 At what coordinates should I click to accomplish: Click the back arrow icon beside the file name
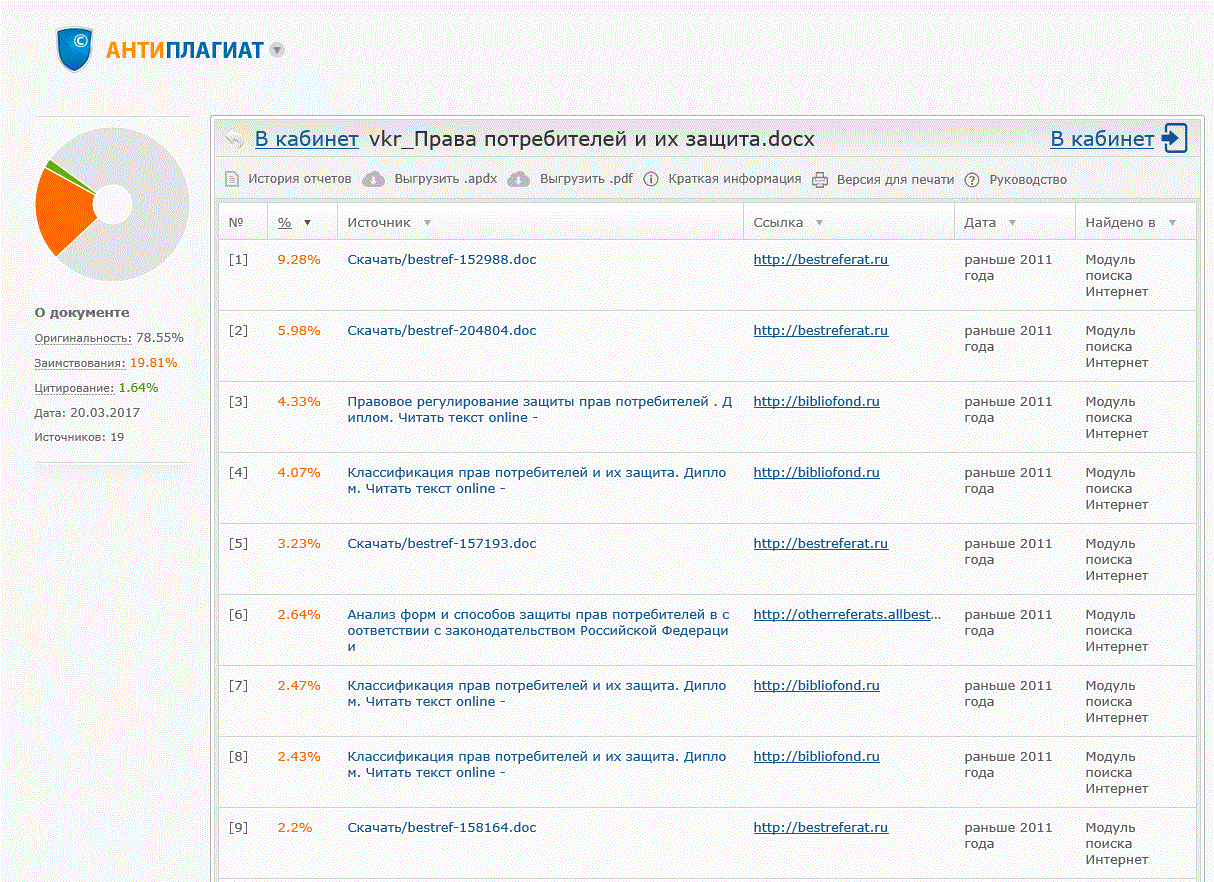coord(234,140)
